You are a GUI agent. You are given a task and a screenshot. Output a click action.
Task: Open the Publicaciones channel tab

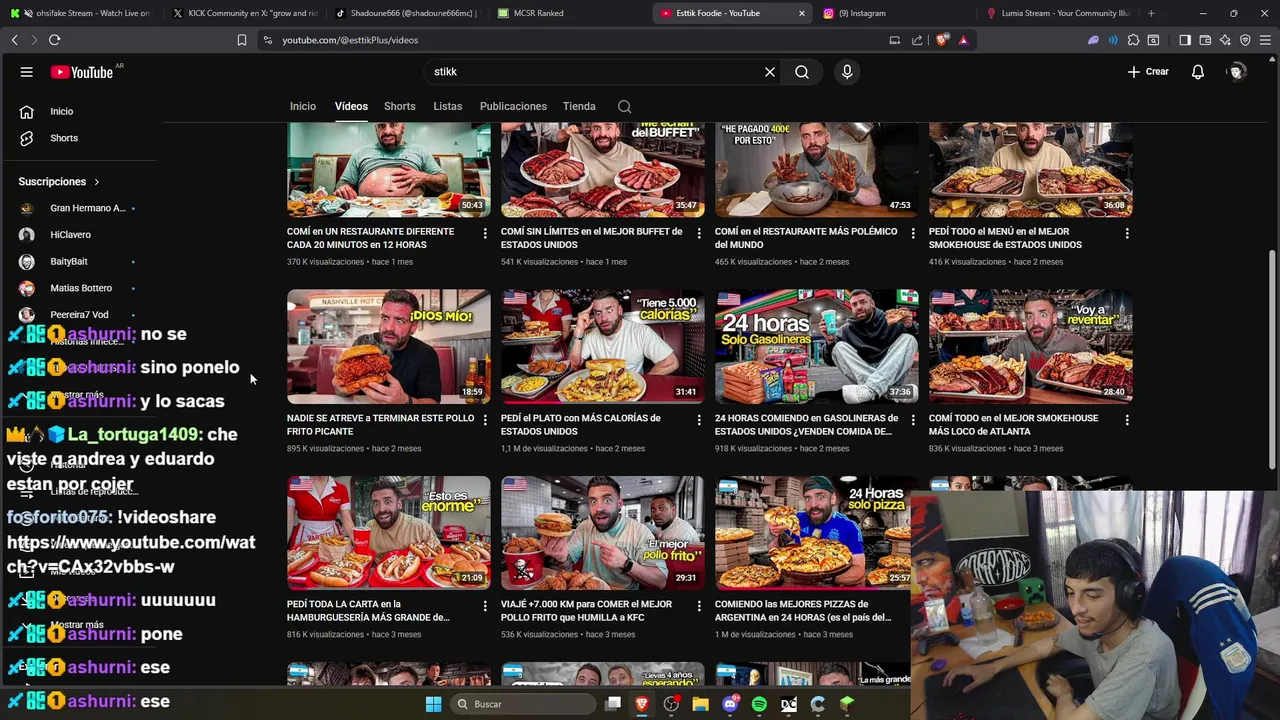point(513,106)
